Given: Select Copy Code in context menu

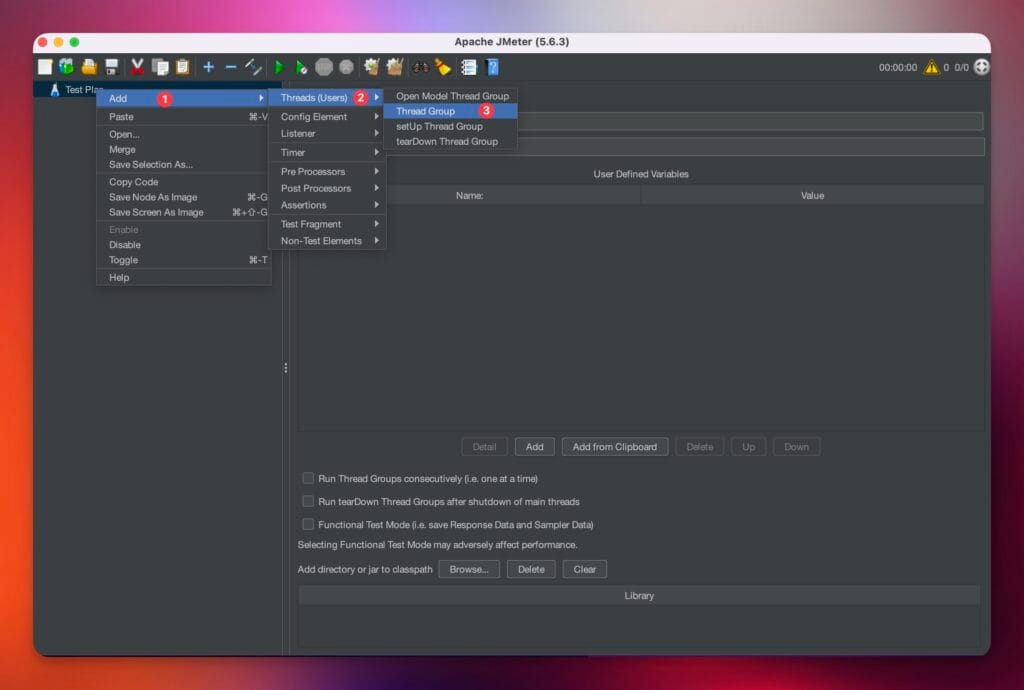Looking at the screenshot, I should 184,181.
